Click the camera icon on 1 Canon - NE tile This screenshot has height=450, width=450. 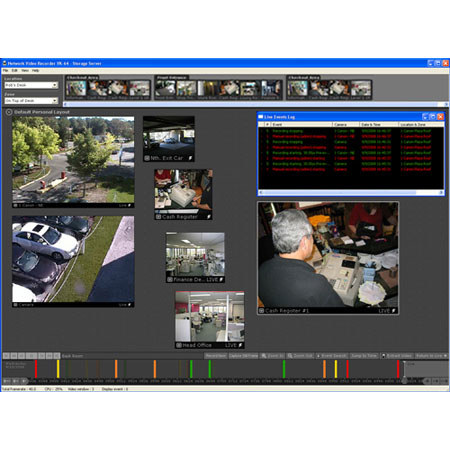point(15,206)
